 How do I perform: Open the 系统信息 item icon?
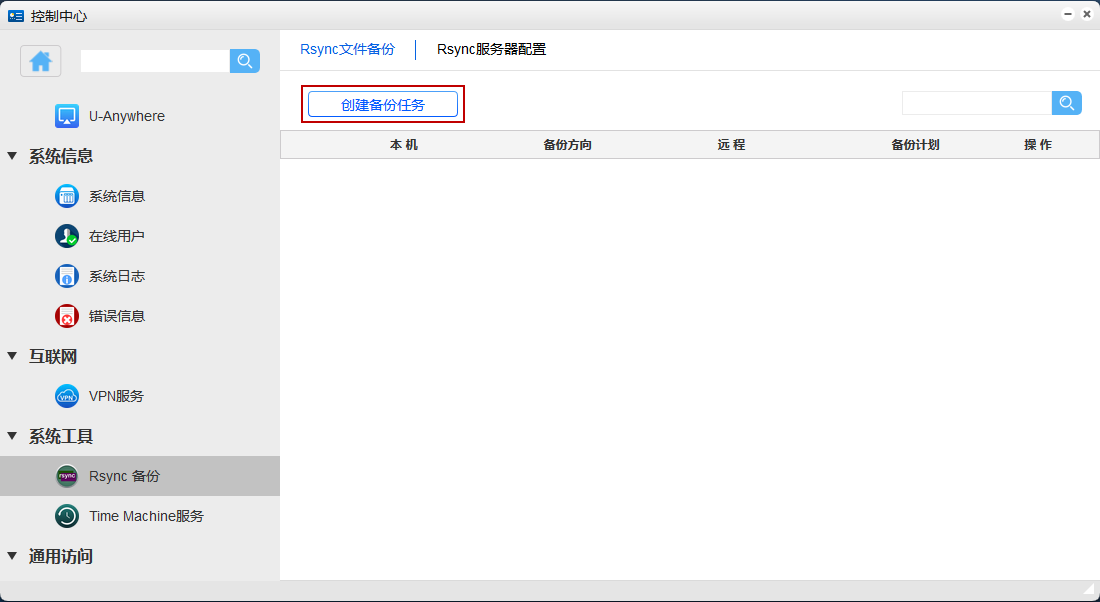[67, 196]
